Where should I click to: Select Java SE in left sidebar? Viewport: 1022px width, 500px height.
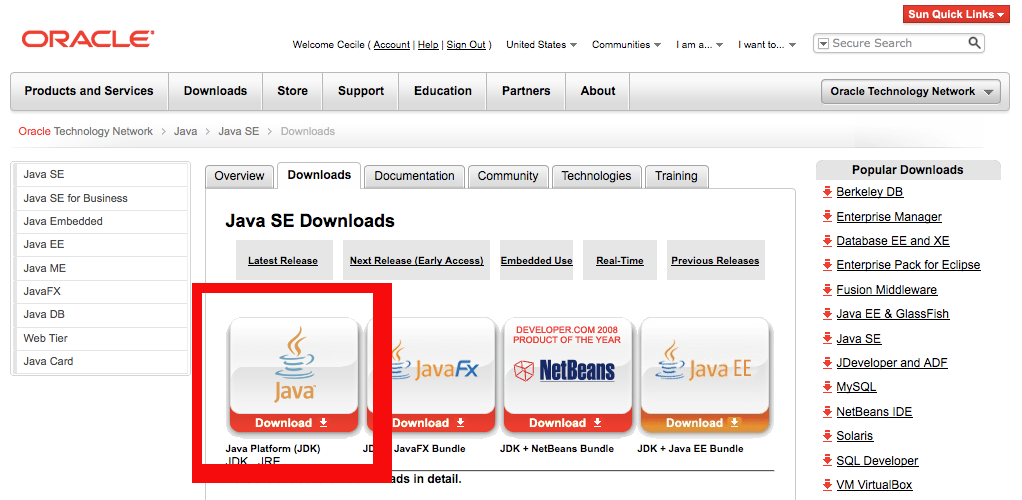pos(100,175)
